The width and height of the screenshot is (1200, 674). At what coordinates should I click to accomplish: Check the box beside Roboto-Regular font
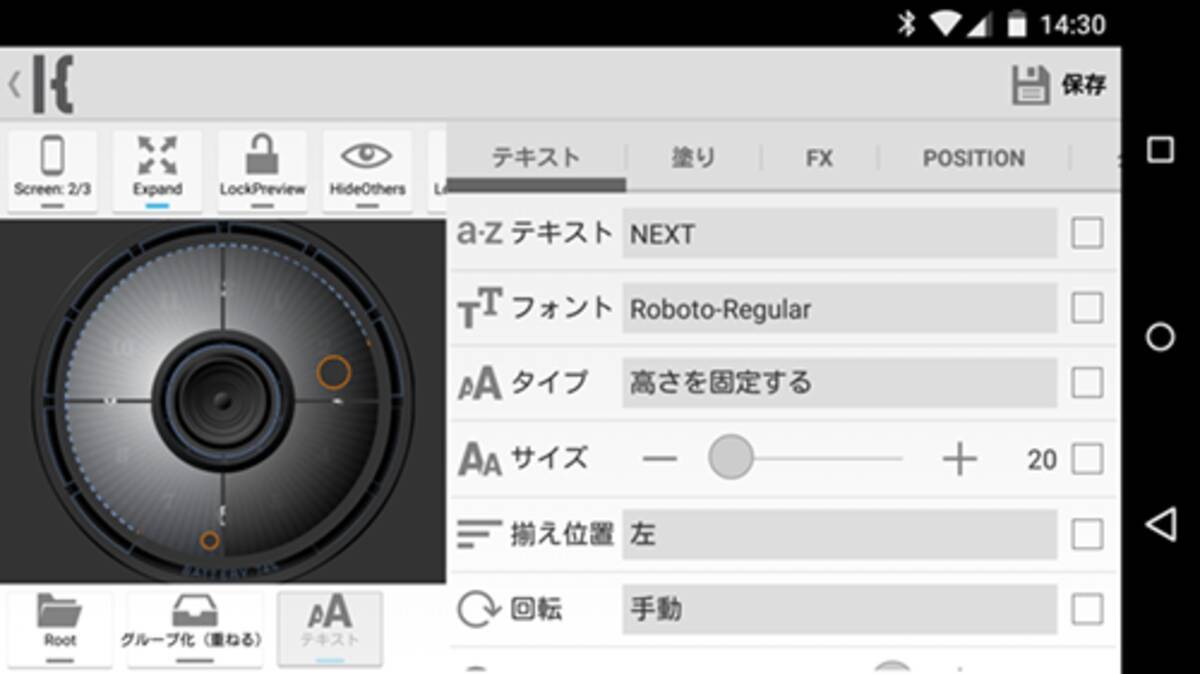1087,308
